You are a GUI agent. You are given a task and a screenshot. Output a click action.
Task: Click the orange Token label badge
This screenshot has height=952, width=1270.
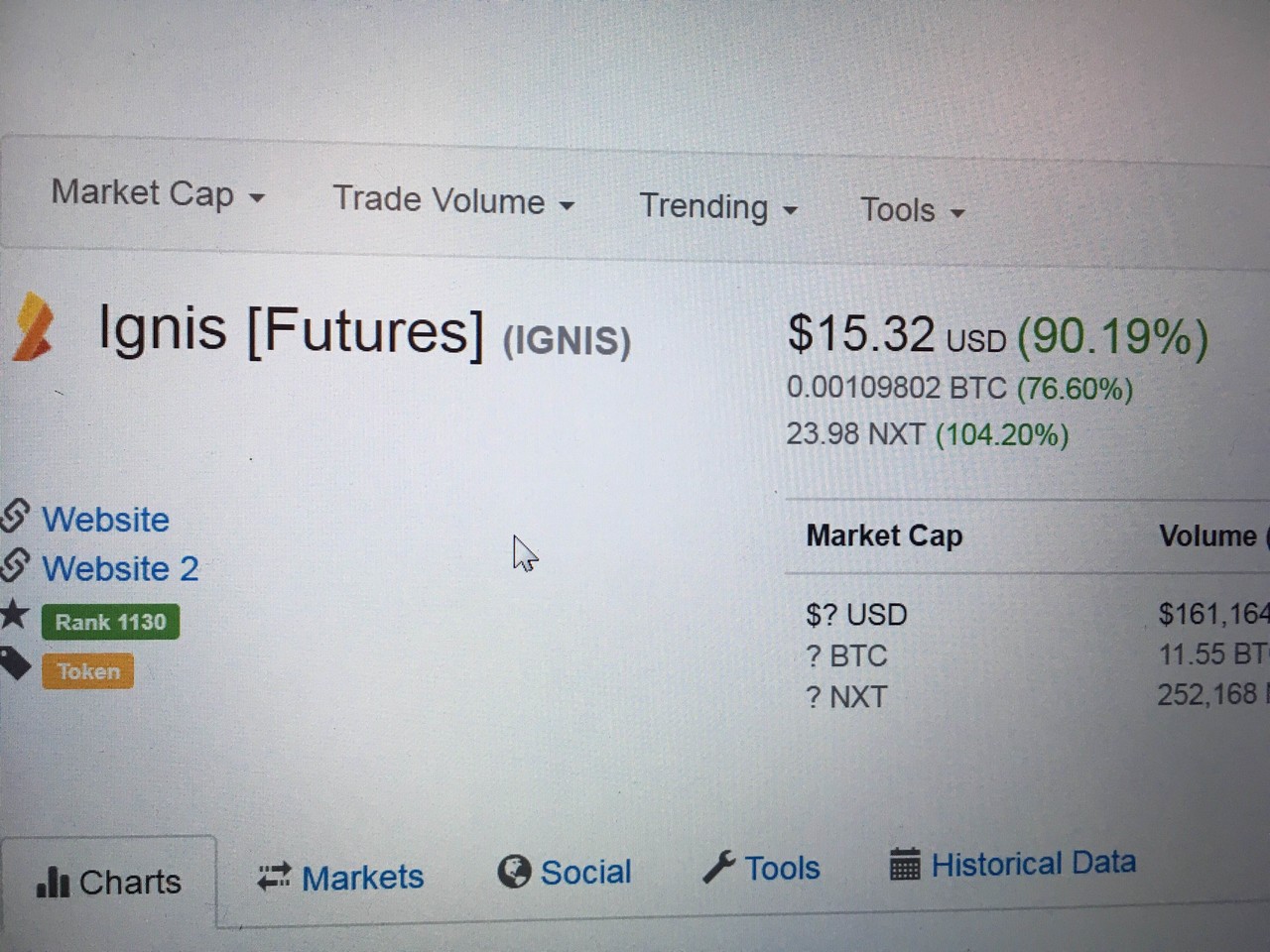coord(87,671)
